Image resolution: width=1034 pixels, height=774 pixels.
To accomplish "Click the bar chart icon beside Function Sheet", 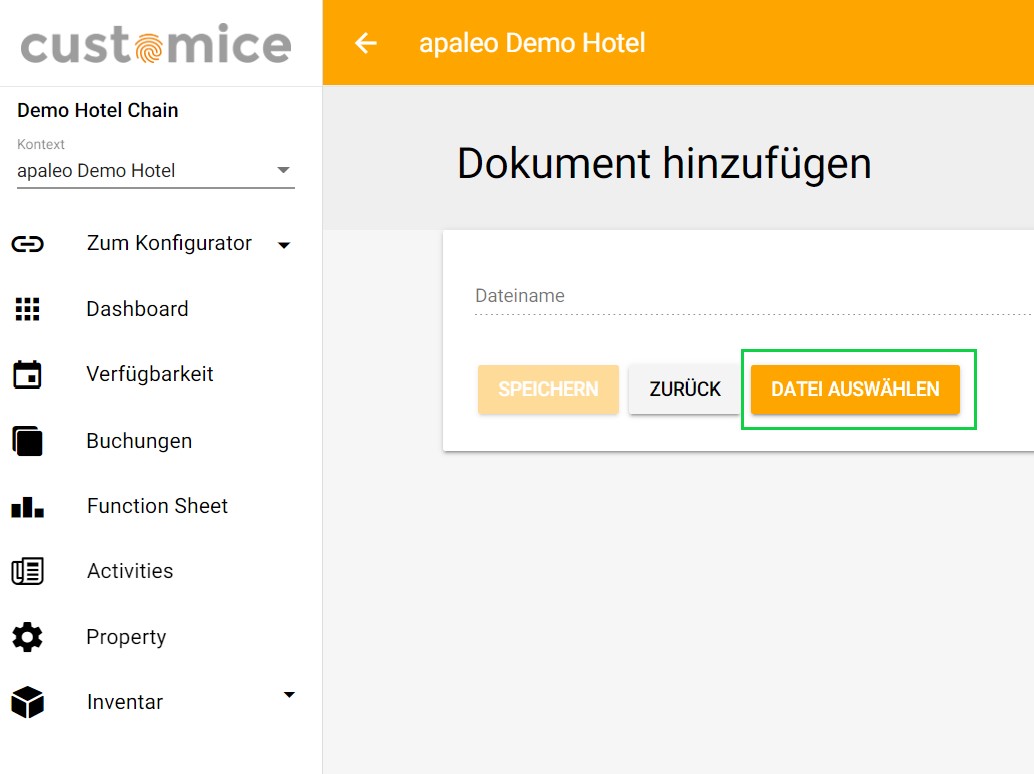I will (28, 506).
